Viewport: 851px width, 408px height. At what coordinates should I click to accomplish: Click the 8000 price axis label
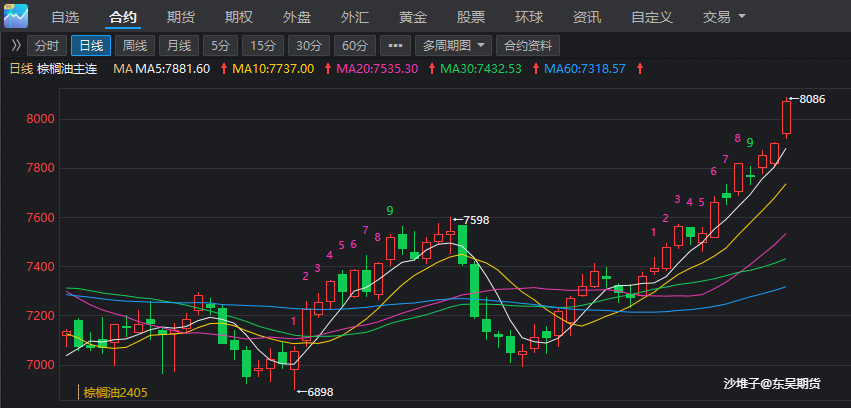pos(39,119)
